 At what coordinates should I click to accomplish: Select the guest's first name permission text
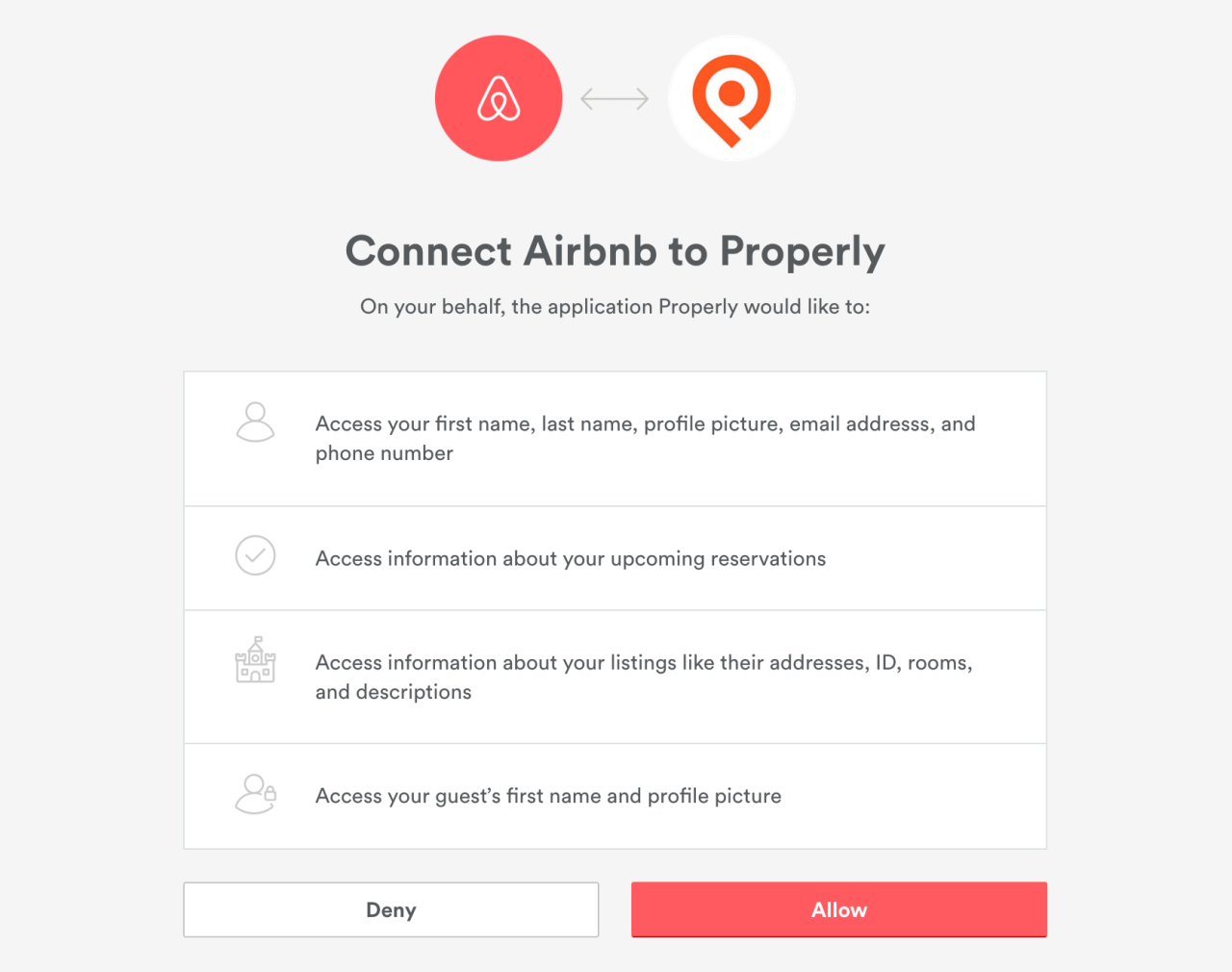(x=548, y=796)
